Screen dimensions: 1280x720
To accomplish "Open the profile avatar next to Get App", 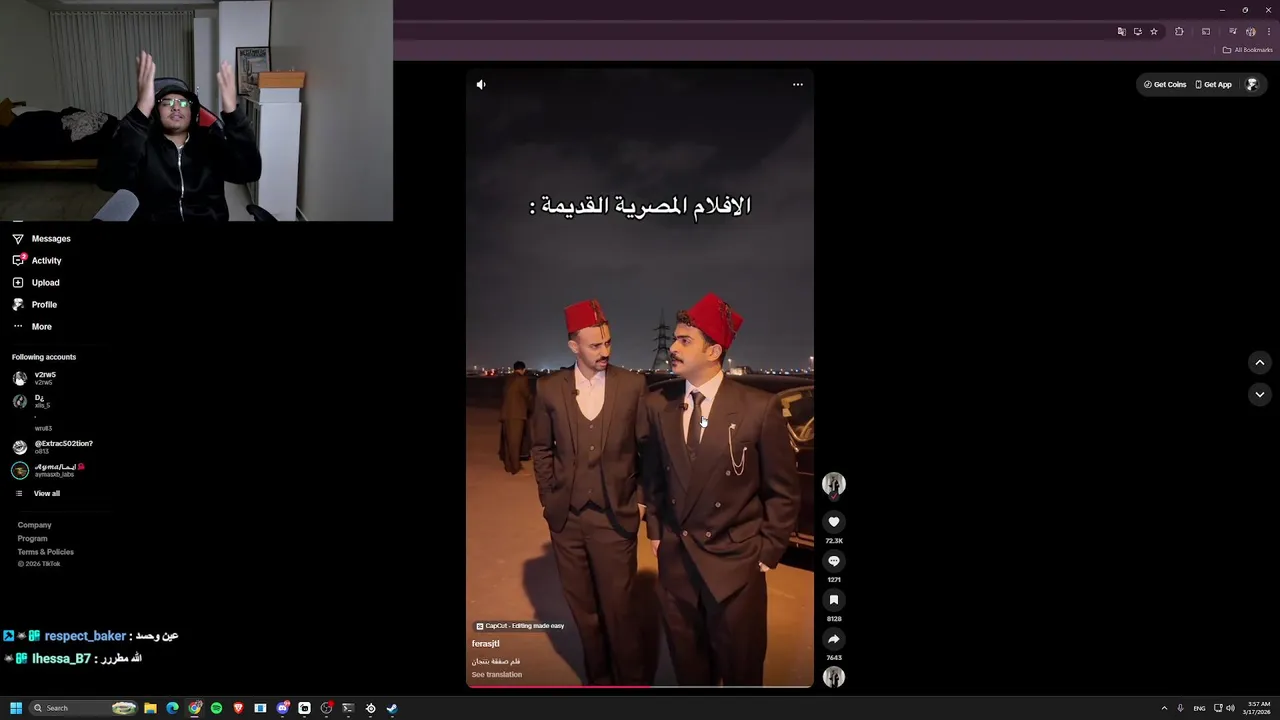I will [x=1251, y=85].
